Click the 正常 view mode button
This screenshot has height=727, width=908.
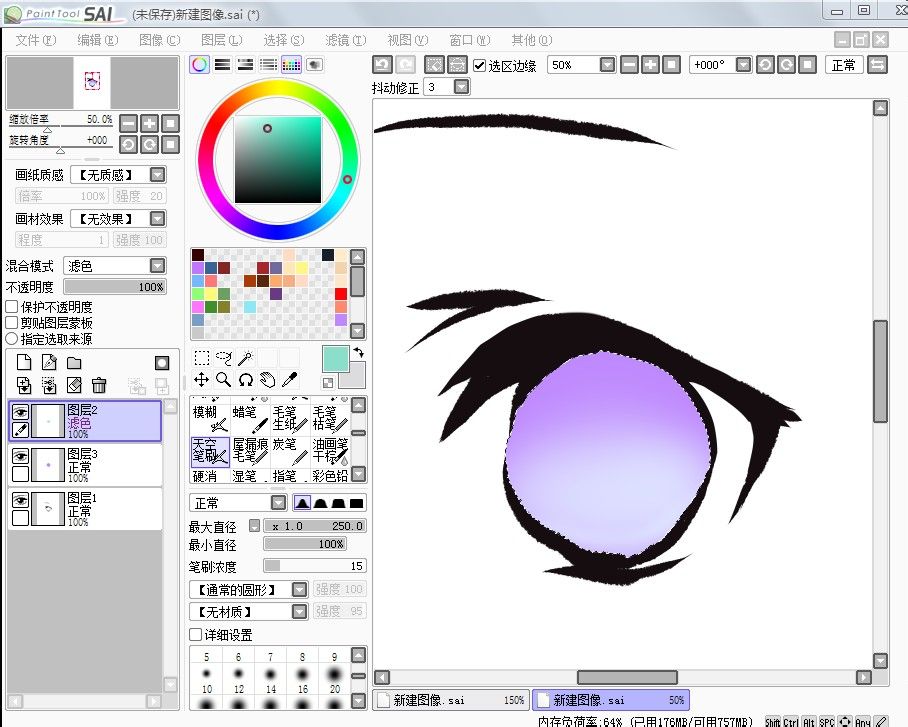click(x=843, y=65)
